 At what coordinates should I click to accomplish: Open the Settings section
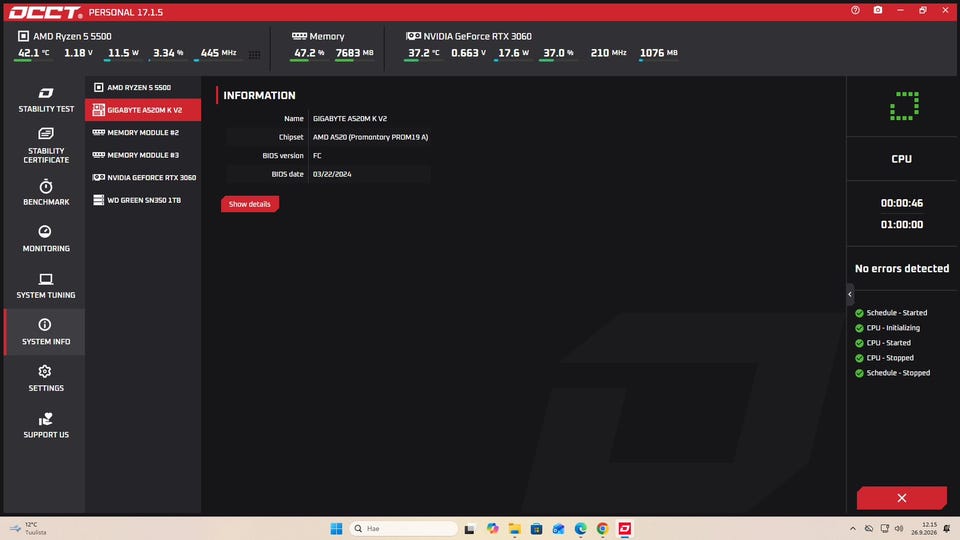pos(45,378)
